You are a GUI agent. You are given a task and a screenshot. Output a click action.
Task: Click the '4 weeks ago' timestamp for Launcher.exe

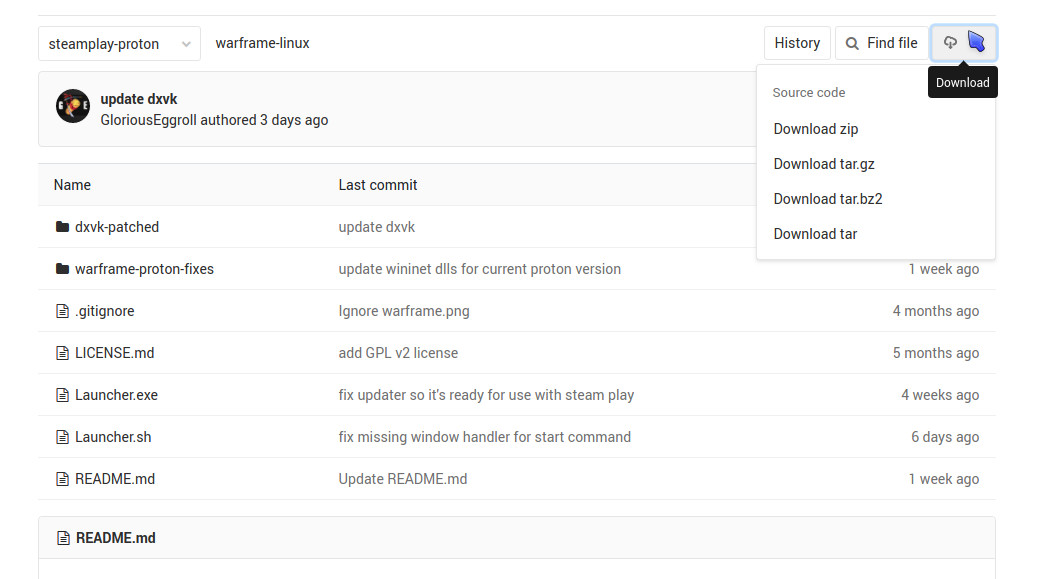pyautogui.click(x=940, y=395)
